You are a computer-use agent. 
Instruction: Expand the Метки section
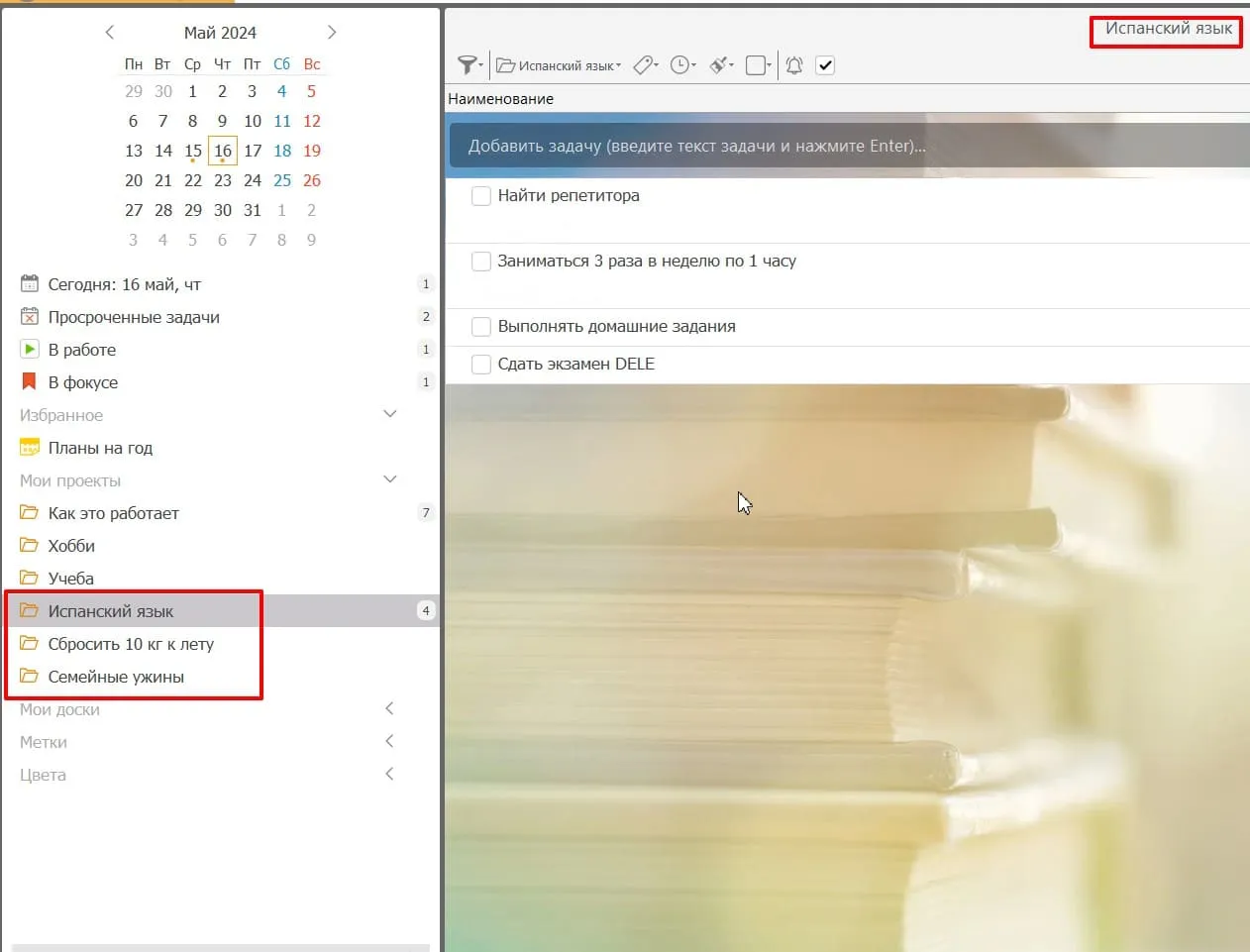point(389,741)
